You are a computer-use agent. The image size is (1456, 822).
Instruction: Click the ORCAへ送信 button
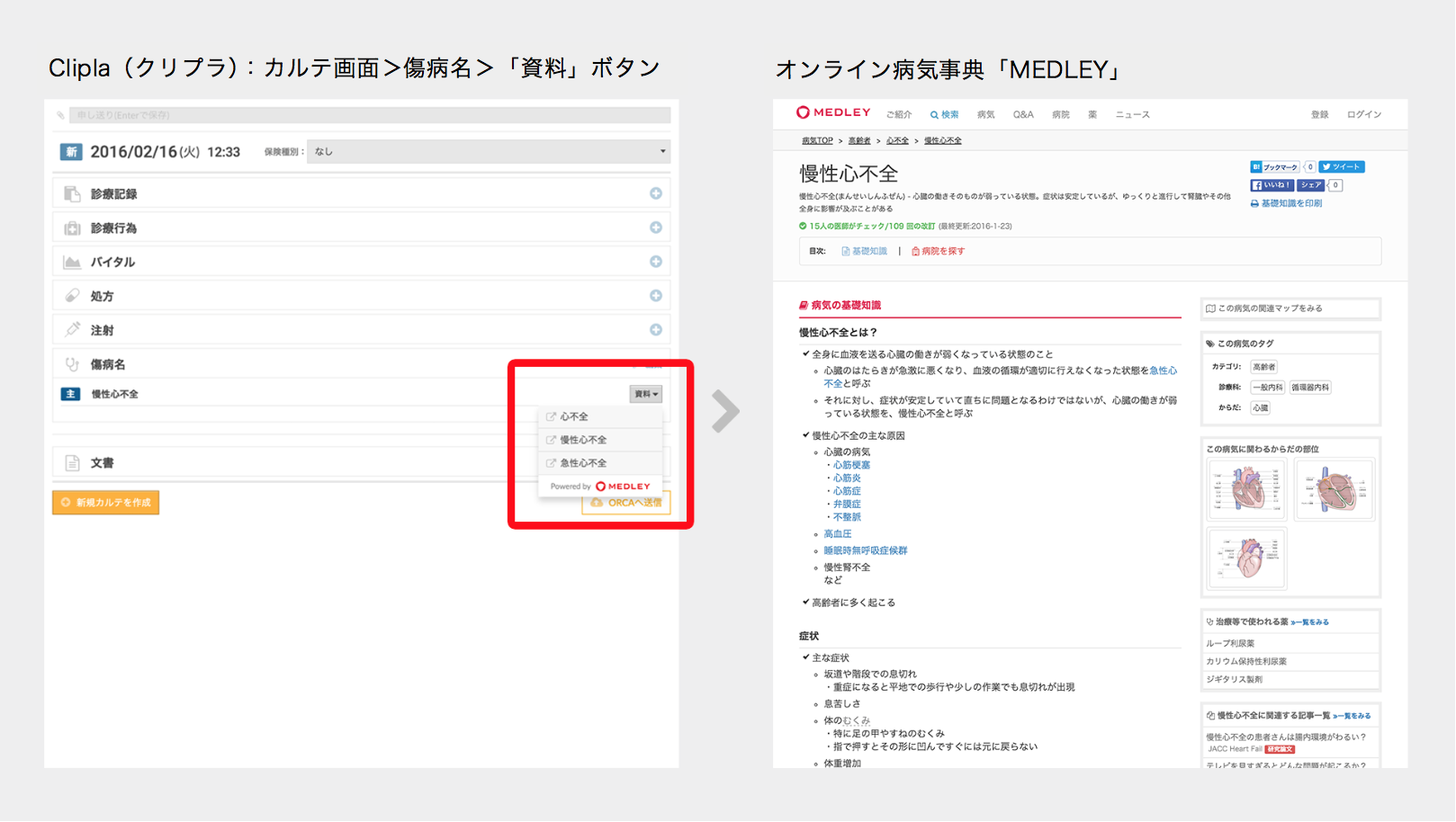point(627,503)
